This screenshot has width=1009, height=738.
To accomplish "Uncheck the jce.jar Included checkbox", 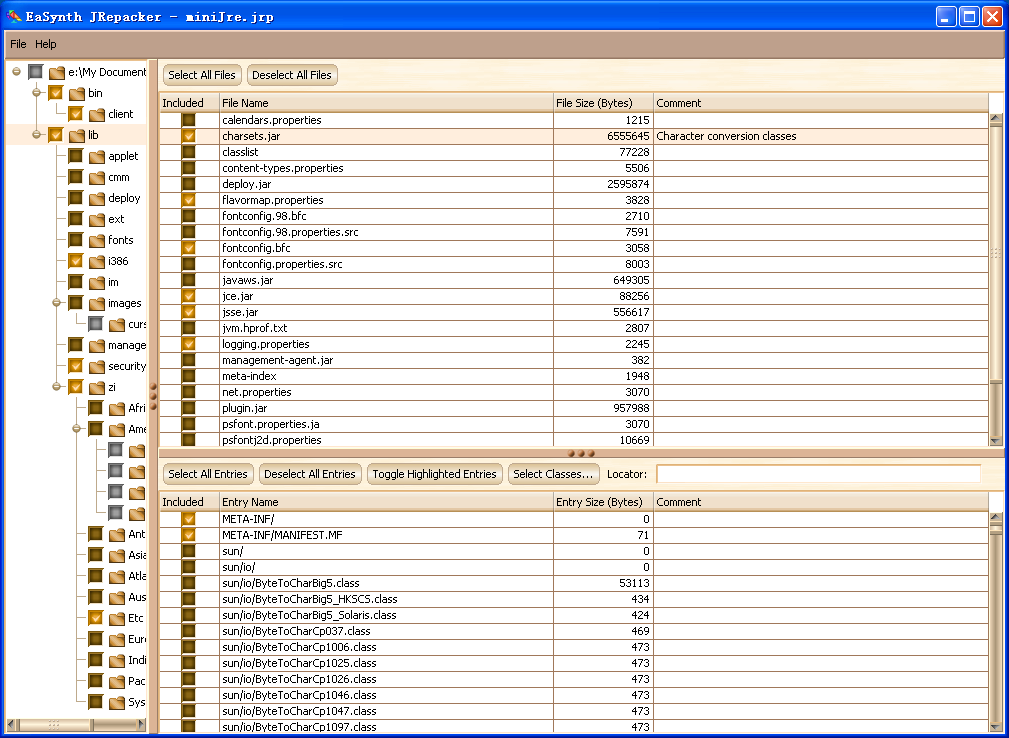I will [189, 296].
